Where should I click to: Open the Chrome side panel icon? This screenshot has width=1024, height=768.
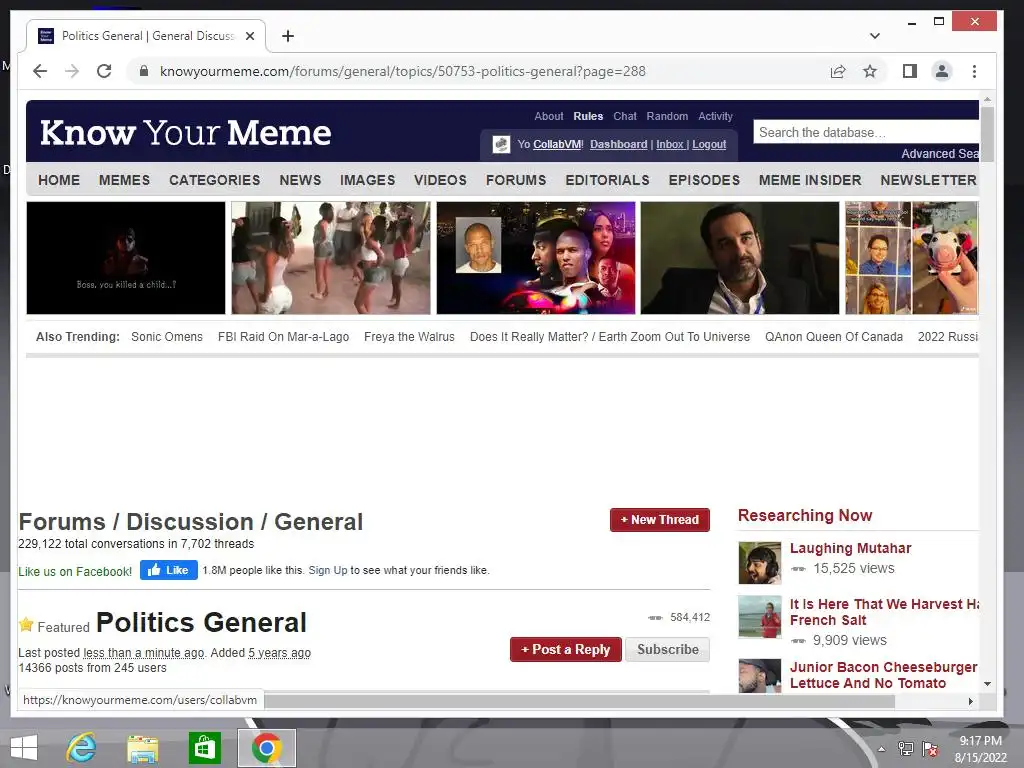(910, 71)
